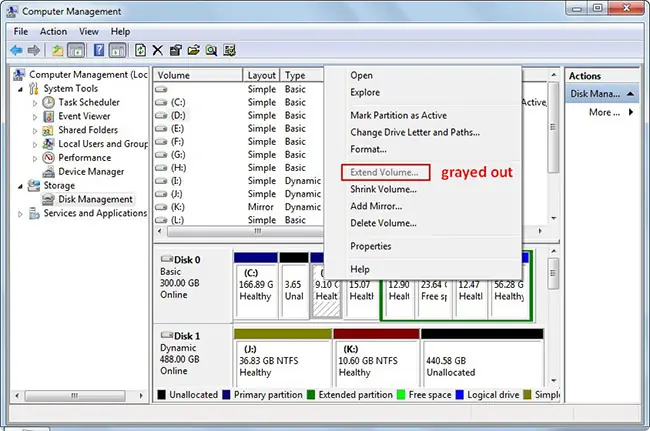The width and height of the screenshot is (650, 431).
Task: Open the Help menu in menu bar
Action: [120, 31]
